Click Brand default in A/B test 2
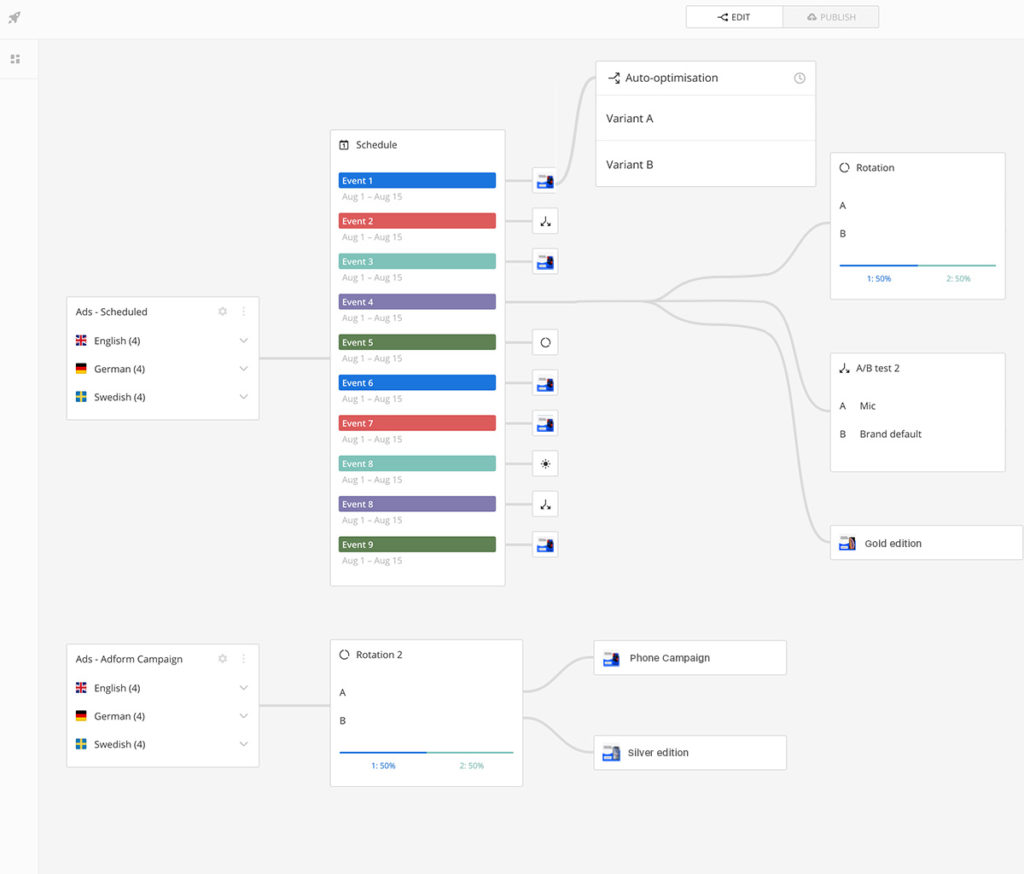The width and height of the screenshot is (1024, 874). (890, 434)
